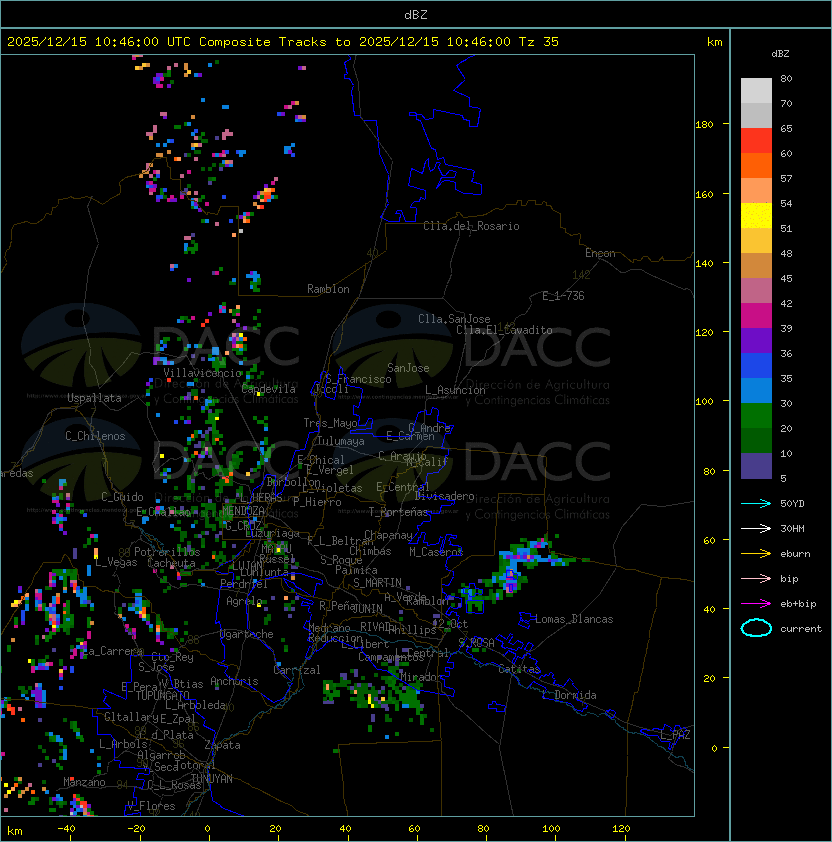Viewport: 832px width, 842px height.
Task: Click the Potrerillos place label
Action: [167, 552]
